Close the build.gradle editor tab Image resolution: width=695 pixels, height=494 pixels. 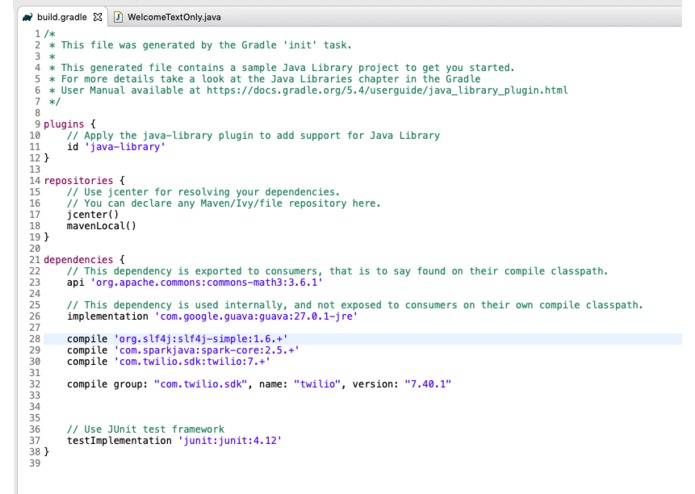pyautogui.click(x=98, y=17)
